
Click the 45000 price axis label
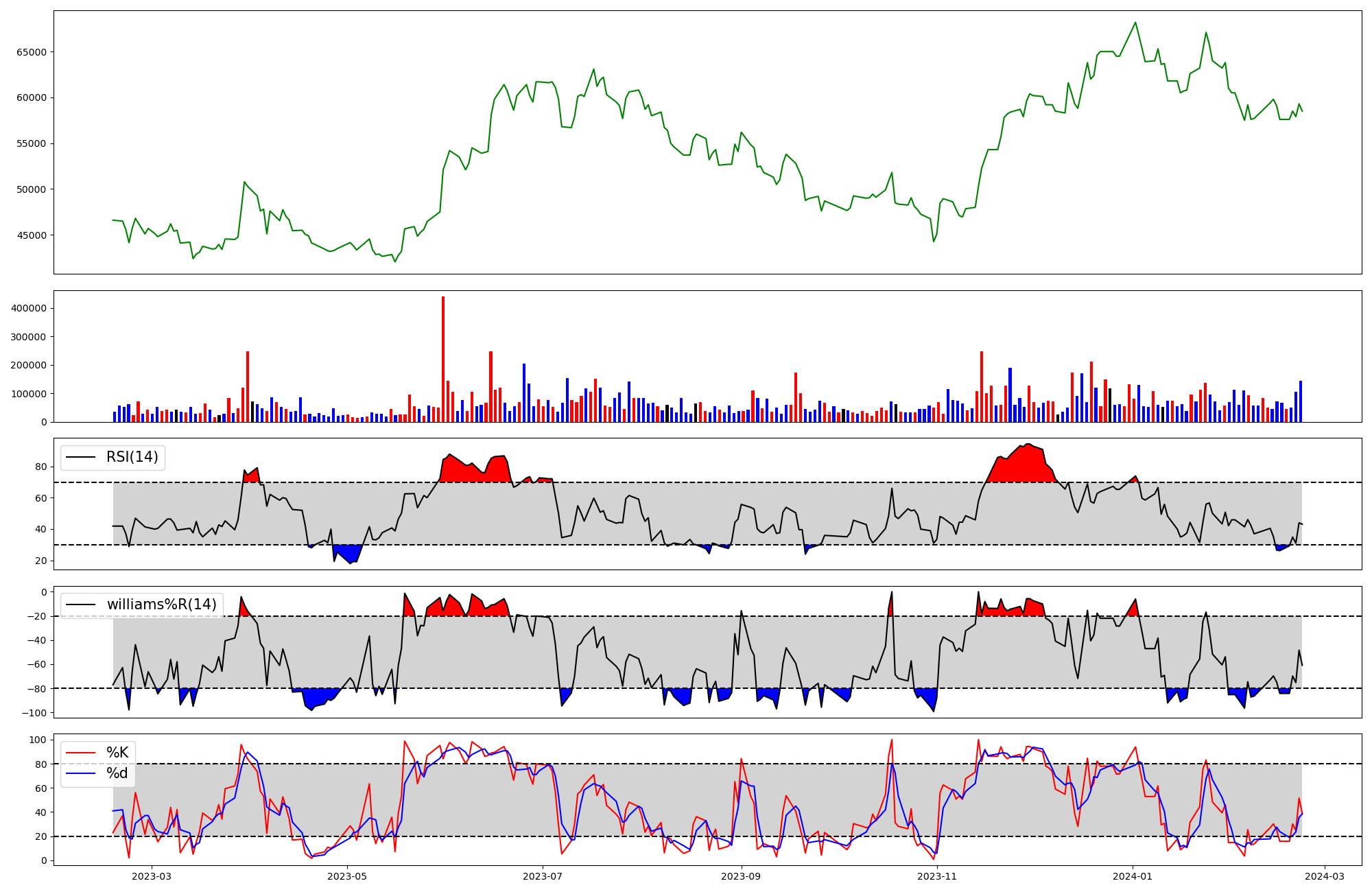click(31, 235)
